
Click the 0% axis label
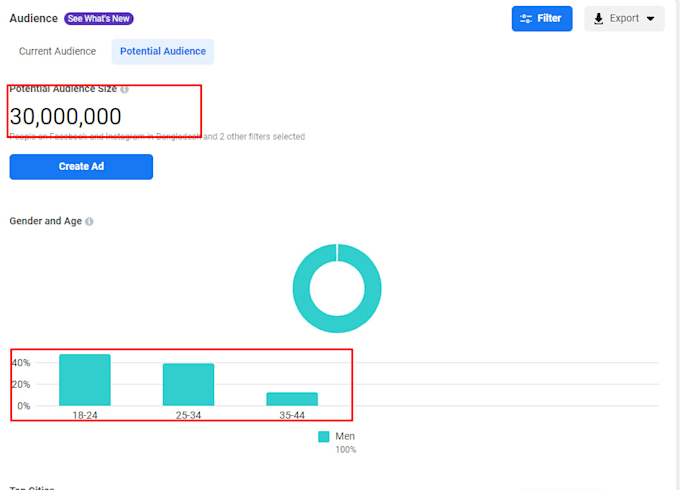click(x=23, y=406)
